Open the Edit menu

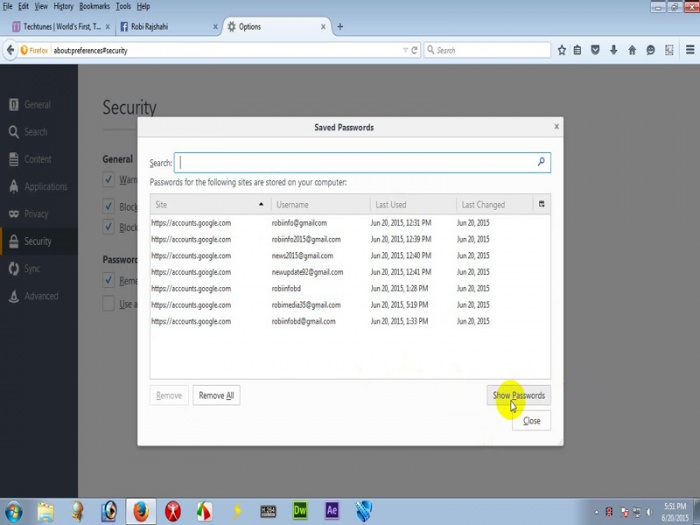coord(23,6)
